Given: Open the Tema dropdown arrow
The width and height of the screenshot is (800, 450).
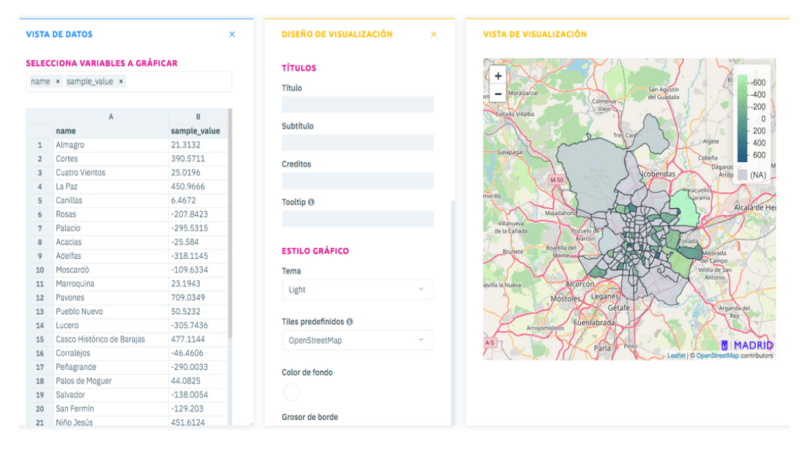Looking at the screenshot, I should click(x=421, y=289).
